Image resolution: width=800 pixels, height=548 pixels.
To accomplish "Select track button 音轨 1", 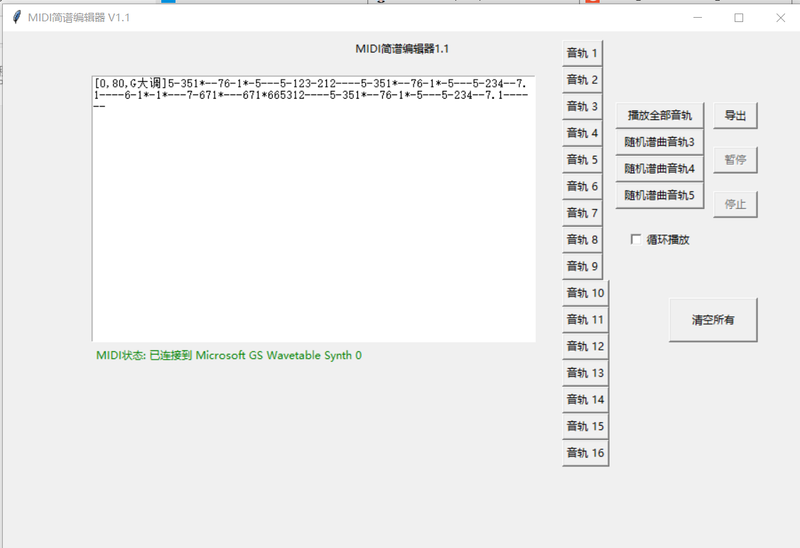I will click(582, 53).
